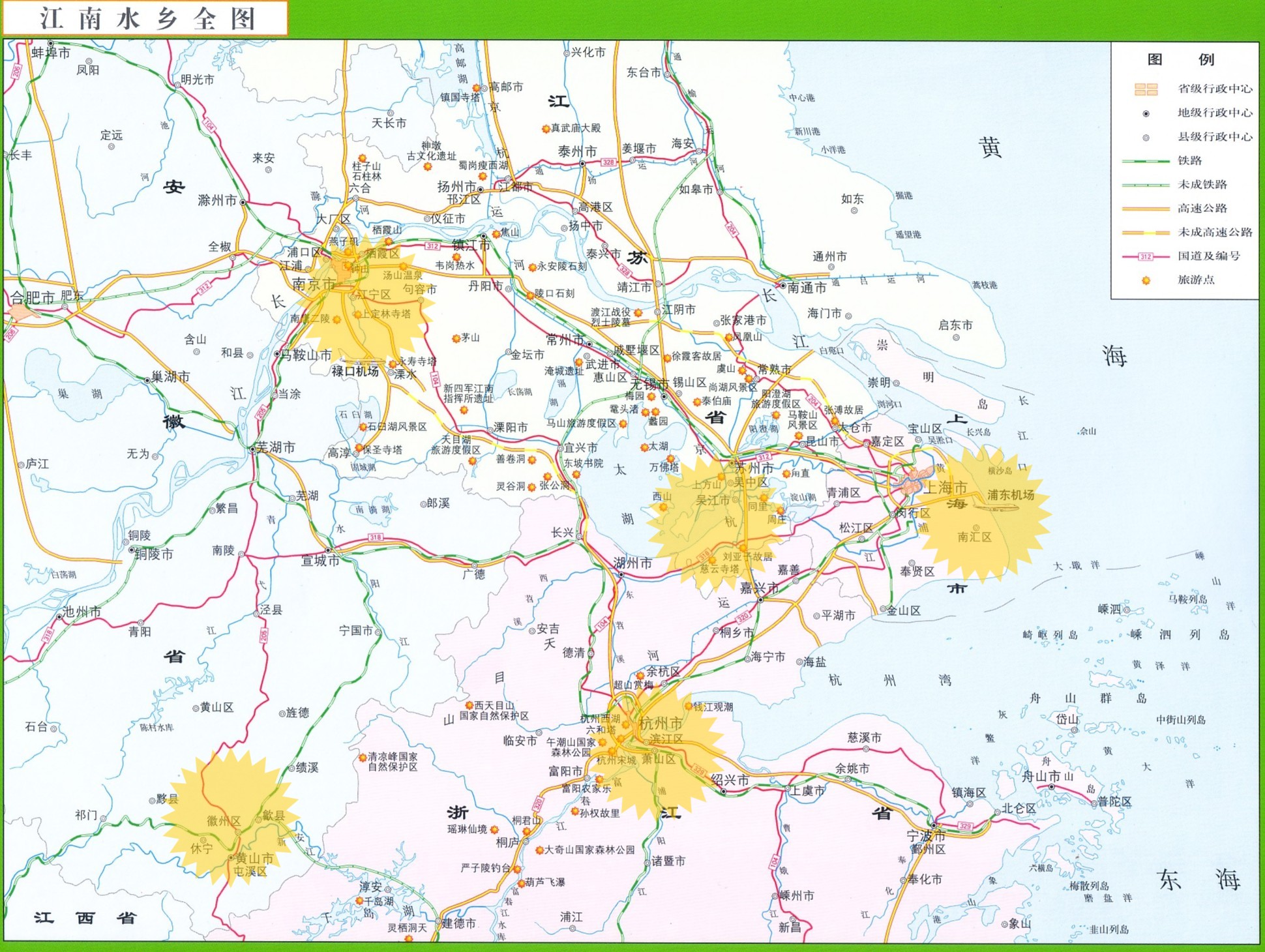
Task: Click the 苏州市 city label
Action: pyautogui.click(x=754, y=468)
